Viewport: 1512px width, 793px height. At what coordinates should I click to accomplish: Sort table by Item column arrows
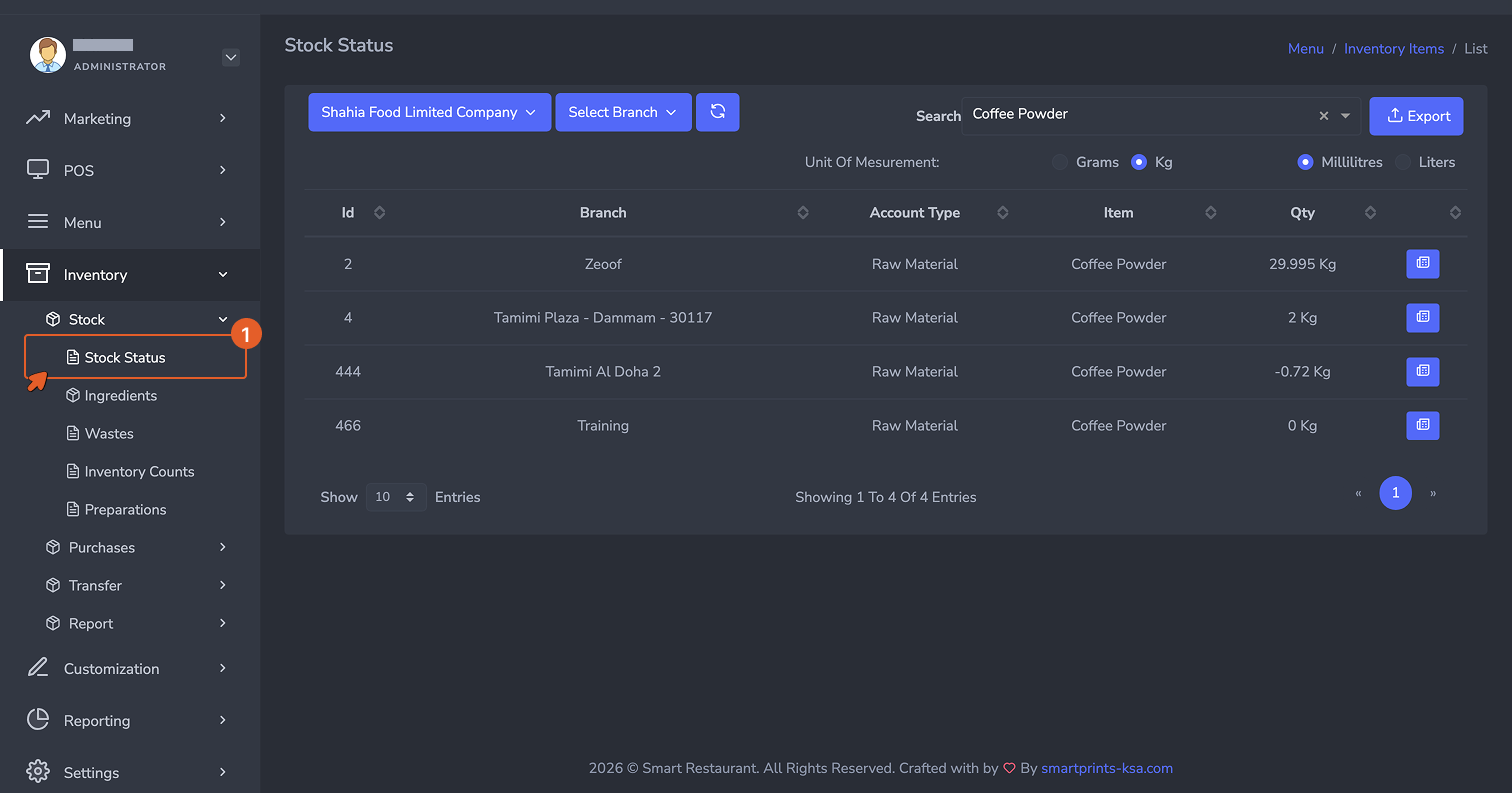(1211, 213)
